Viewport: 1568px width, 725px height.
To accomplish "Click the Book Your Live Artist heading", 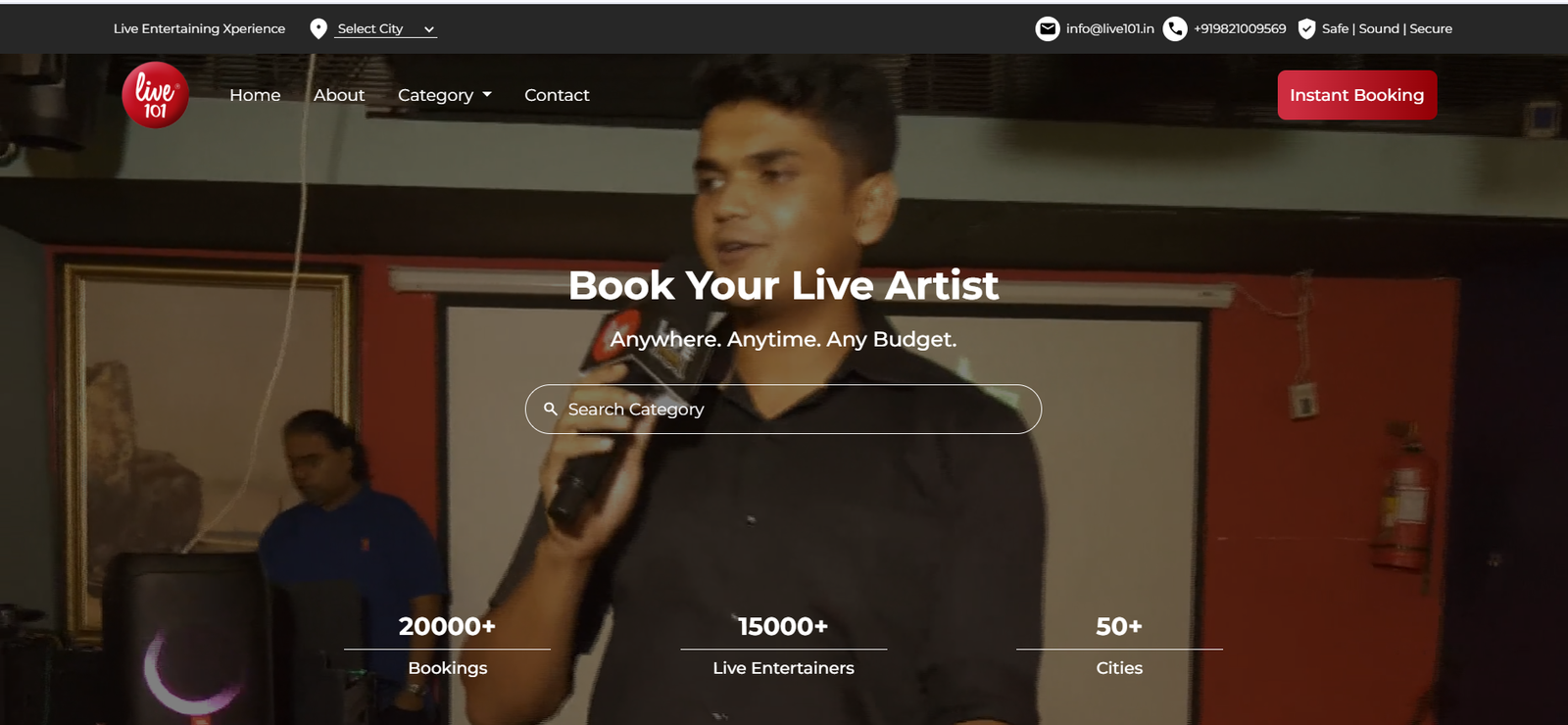I will pyautogui.click(x=783, y=286).
